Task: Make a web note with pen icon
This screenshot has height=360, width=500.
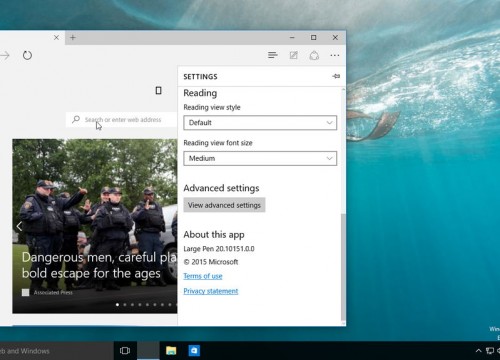Action: [x=294, y=55]
